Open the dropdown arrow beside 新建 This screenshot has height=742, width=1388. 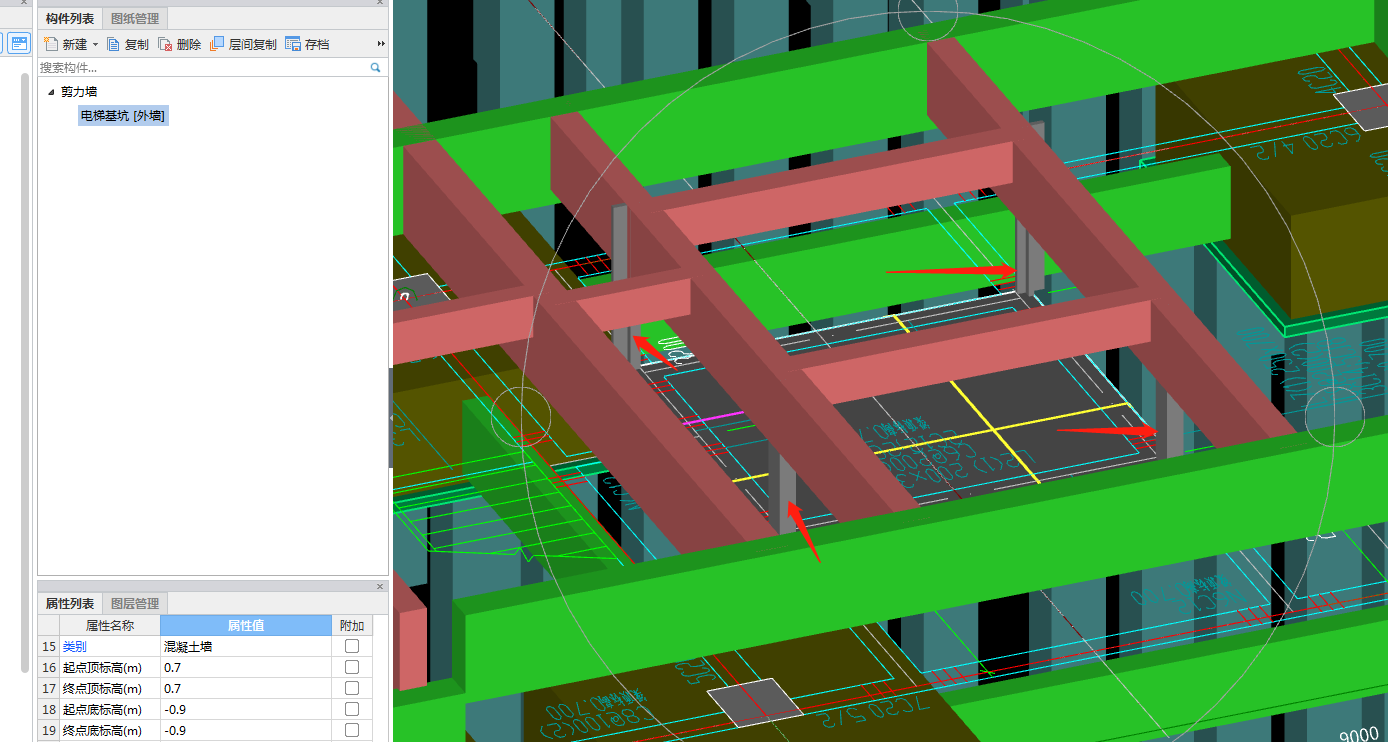(96, 44)
